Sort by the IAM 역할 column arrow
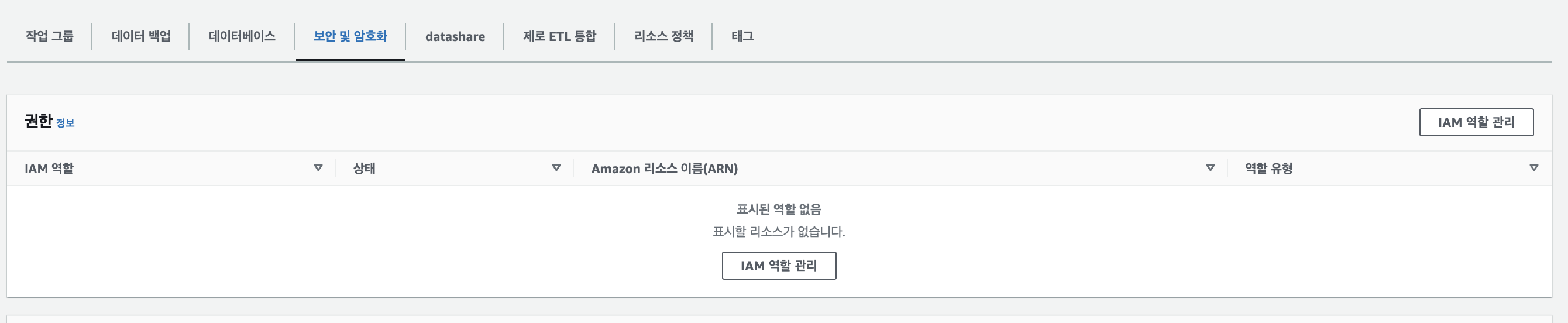Screen dimensions: 1568x323 click(318, 168)
